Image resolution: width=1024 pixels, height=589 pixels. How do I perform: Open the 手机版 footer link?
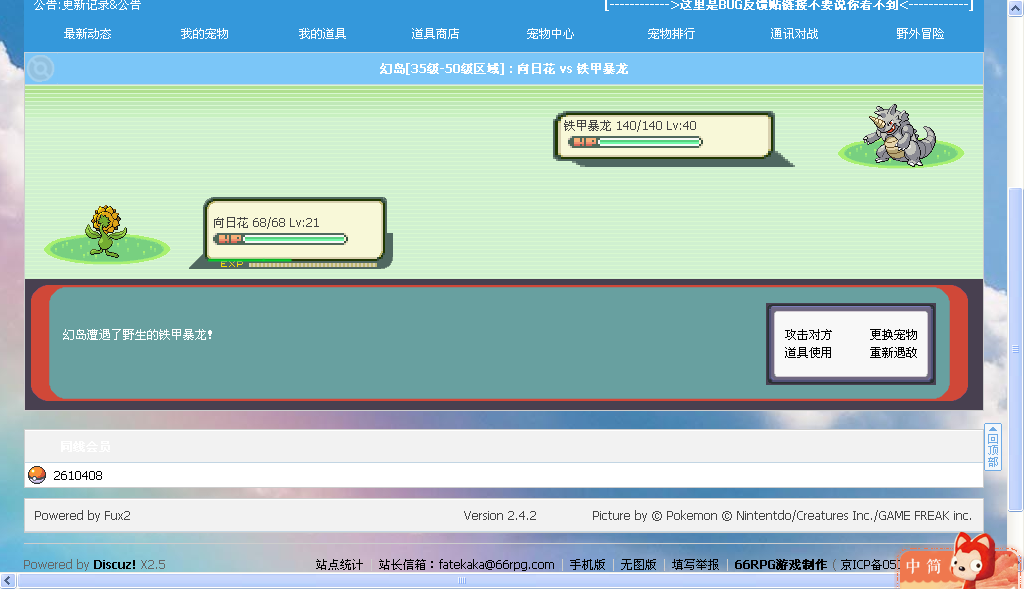(587, 564)
